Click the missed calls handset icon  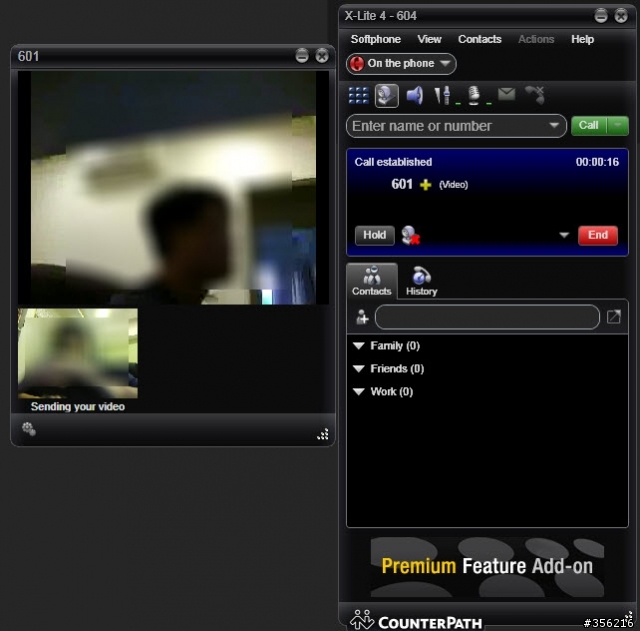(x=535, y=95)
